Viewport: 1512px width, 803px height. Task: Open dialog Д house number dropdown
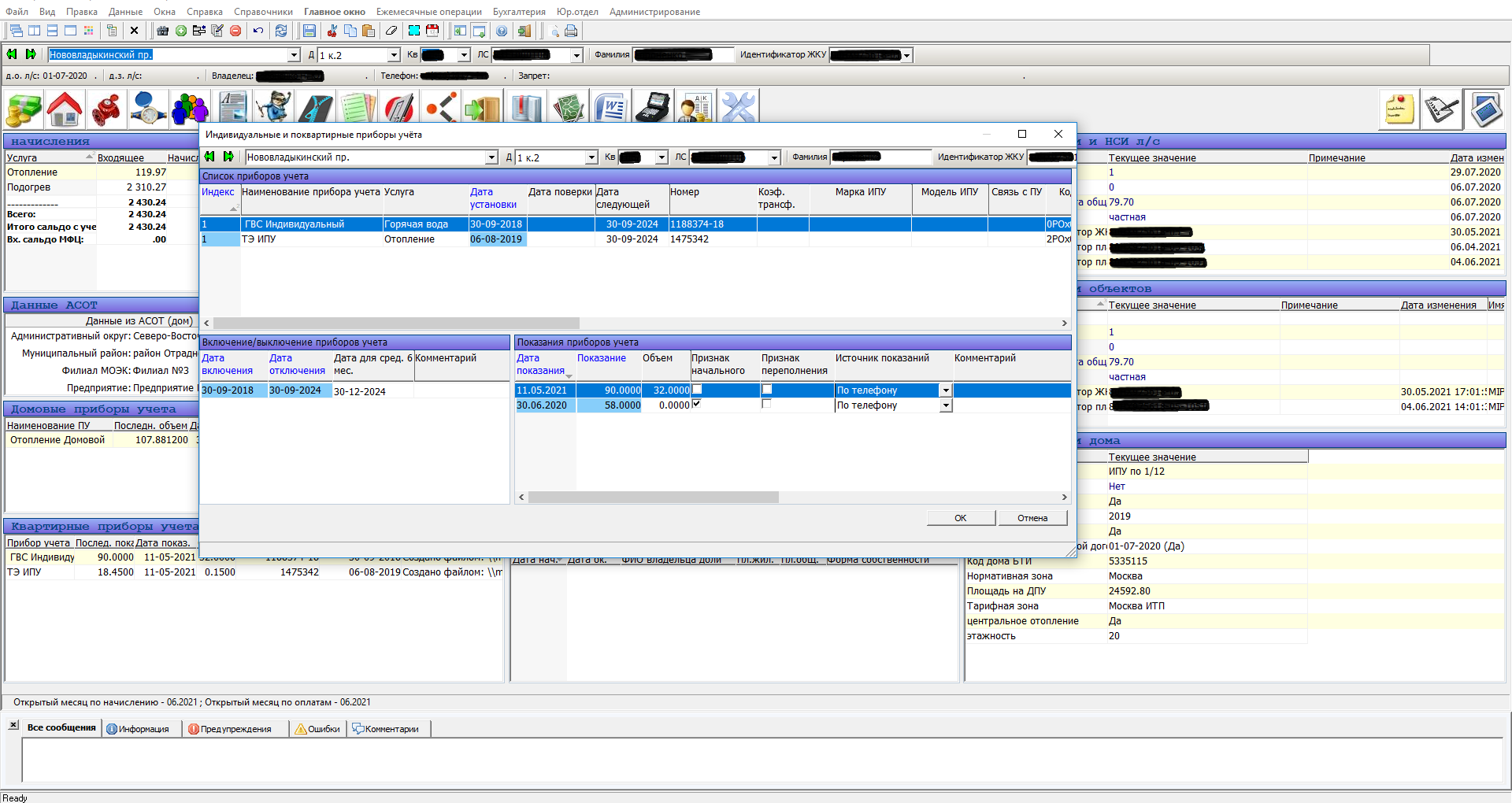[591, 157]
